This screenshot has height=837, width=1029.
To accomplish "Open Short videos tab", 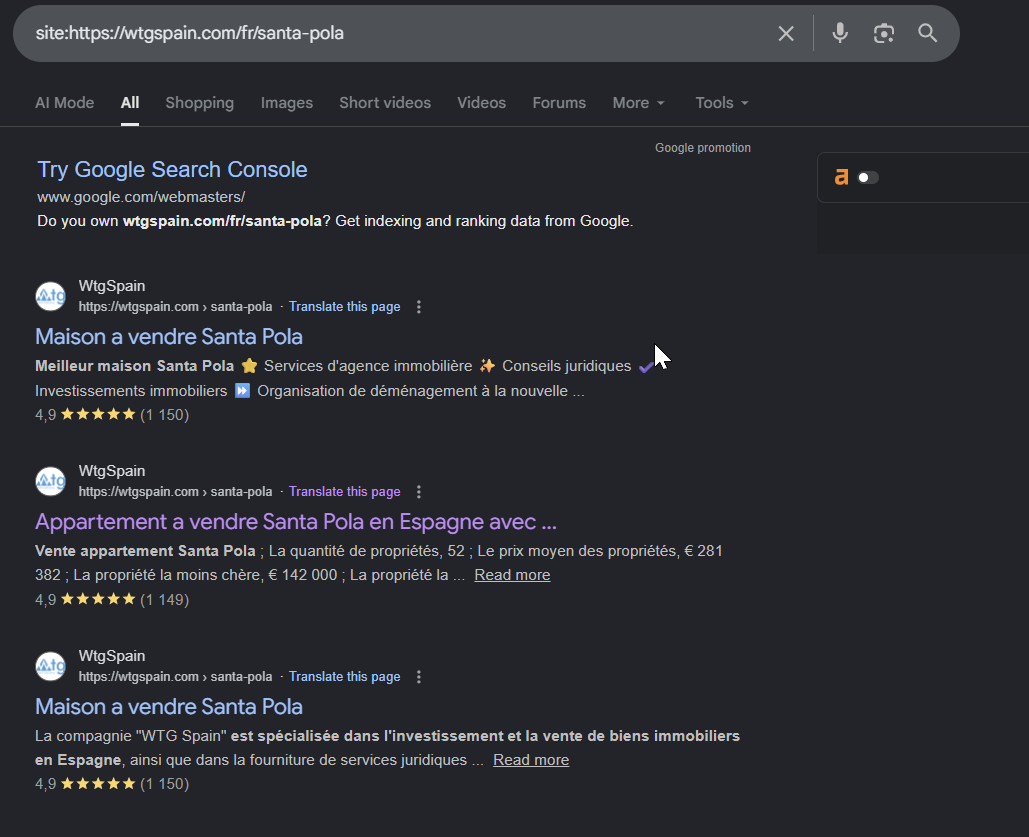I will [385, 103].
